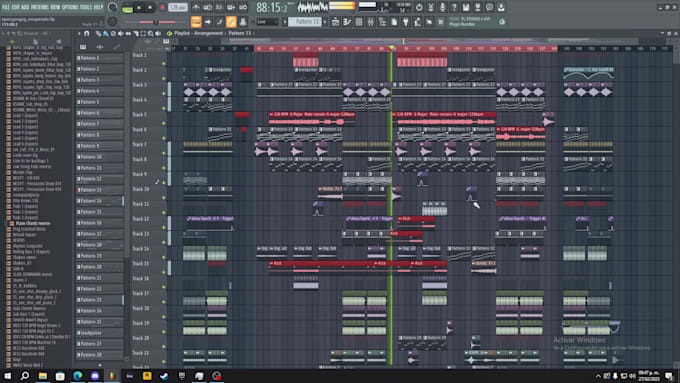This screenshot has height=383, width=680.
Task: Click the 88:15 time display
Action: pyautogui.click(x=271, y=7)
